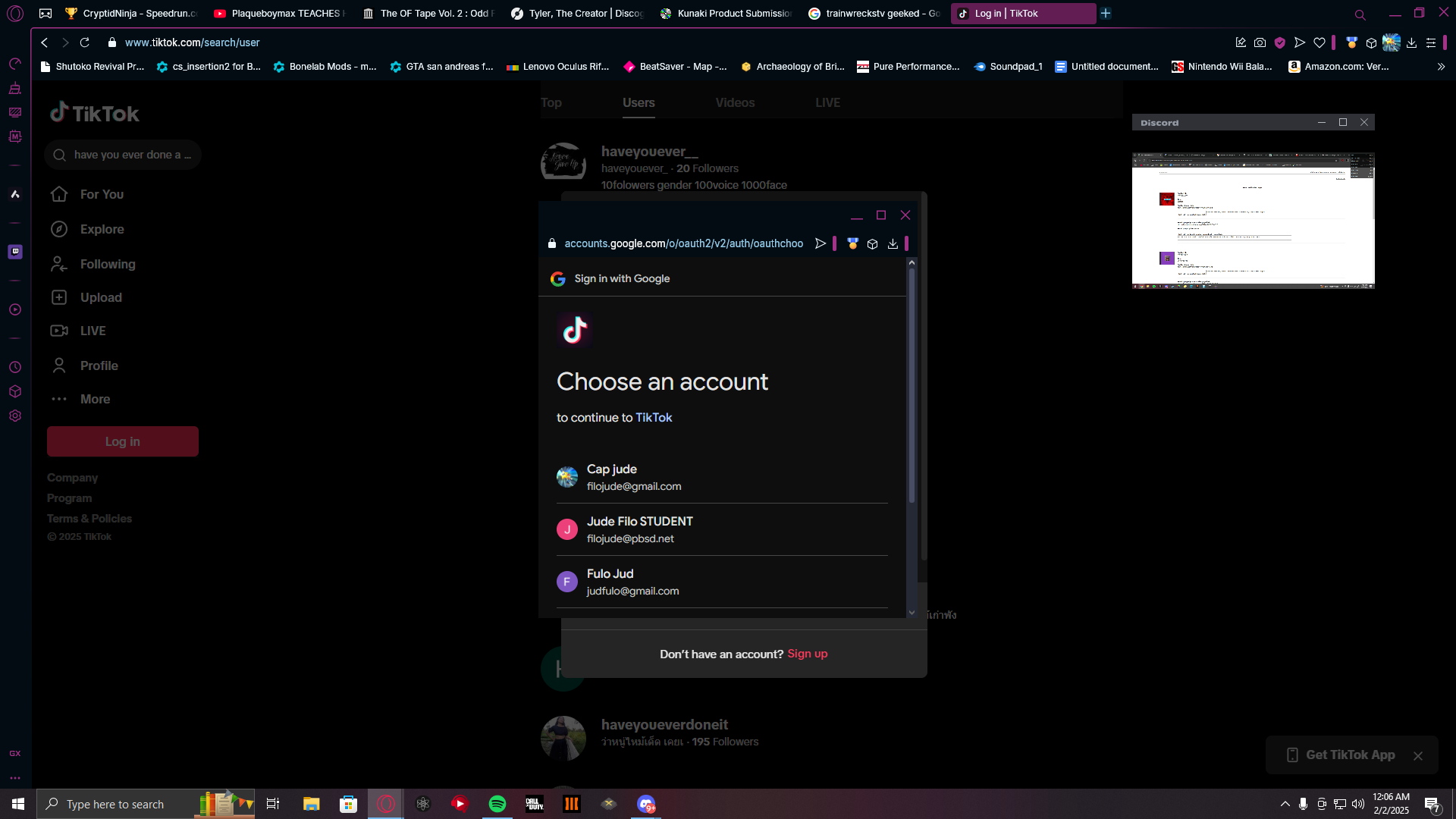Click the downloads icon in toolbar
The width and height of the screenshot is (1456, 819).
(1411, 42)
